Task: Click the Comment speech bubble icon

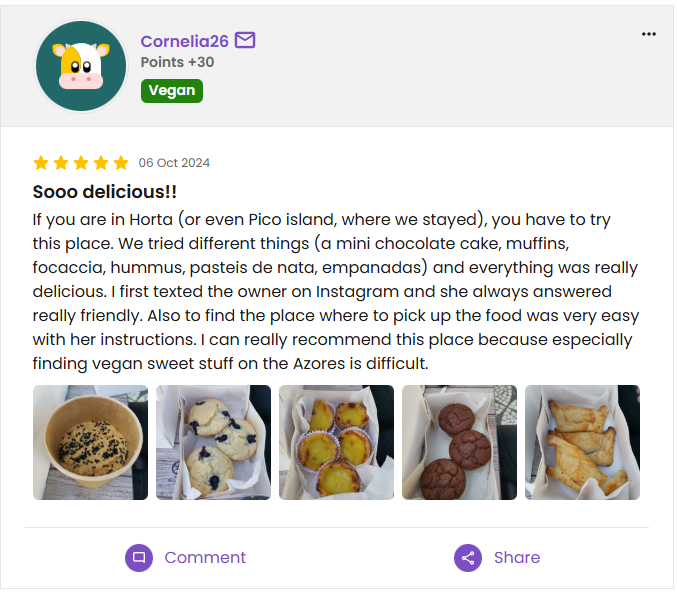Action: point(139,558)
